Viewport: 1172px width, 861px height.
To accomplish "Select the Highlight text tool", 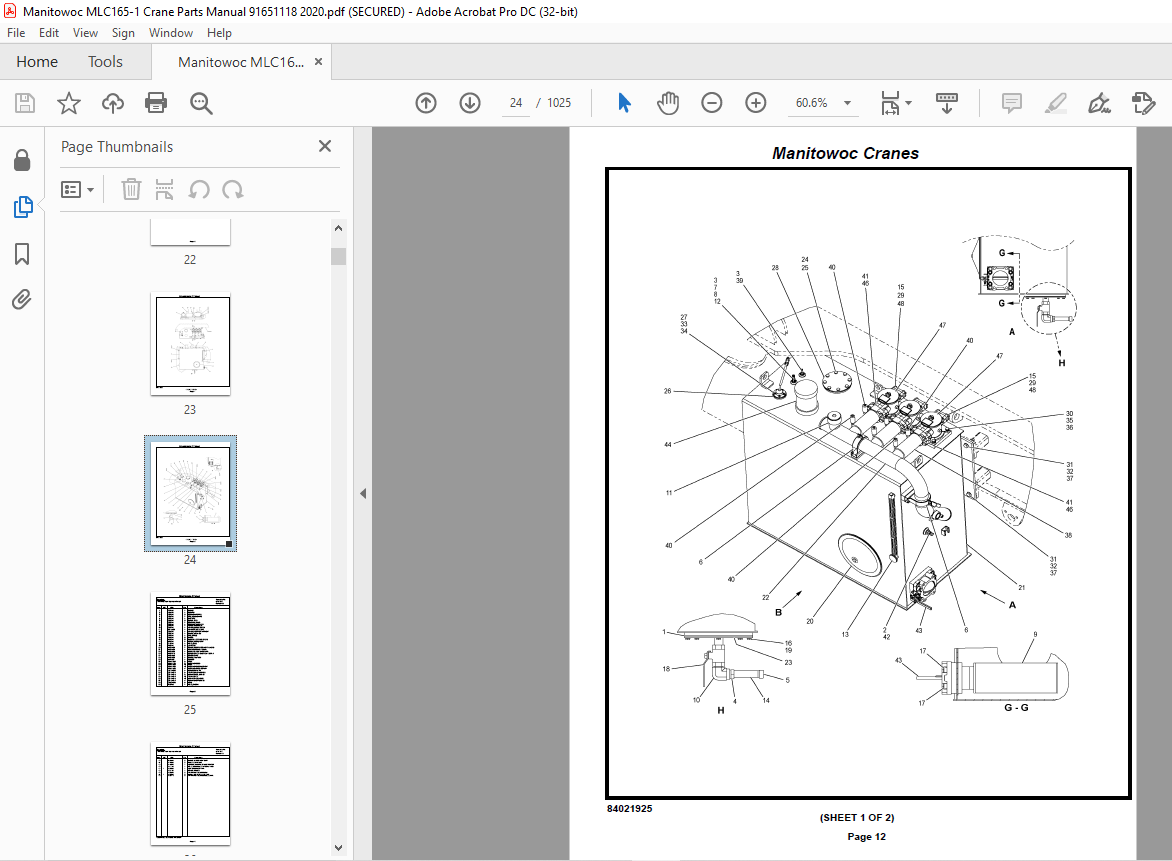I will pos(1055,103).
